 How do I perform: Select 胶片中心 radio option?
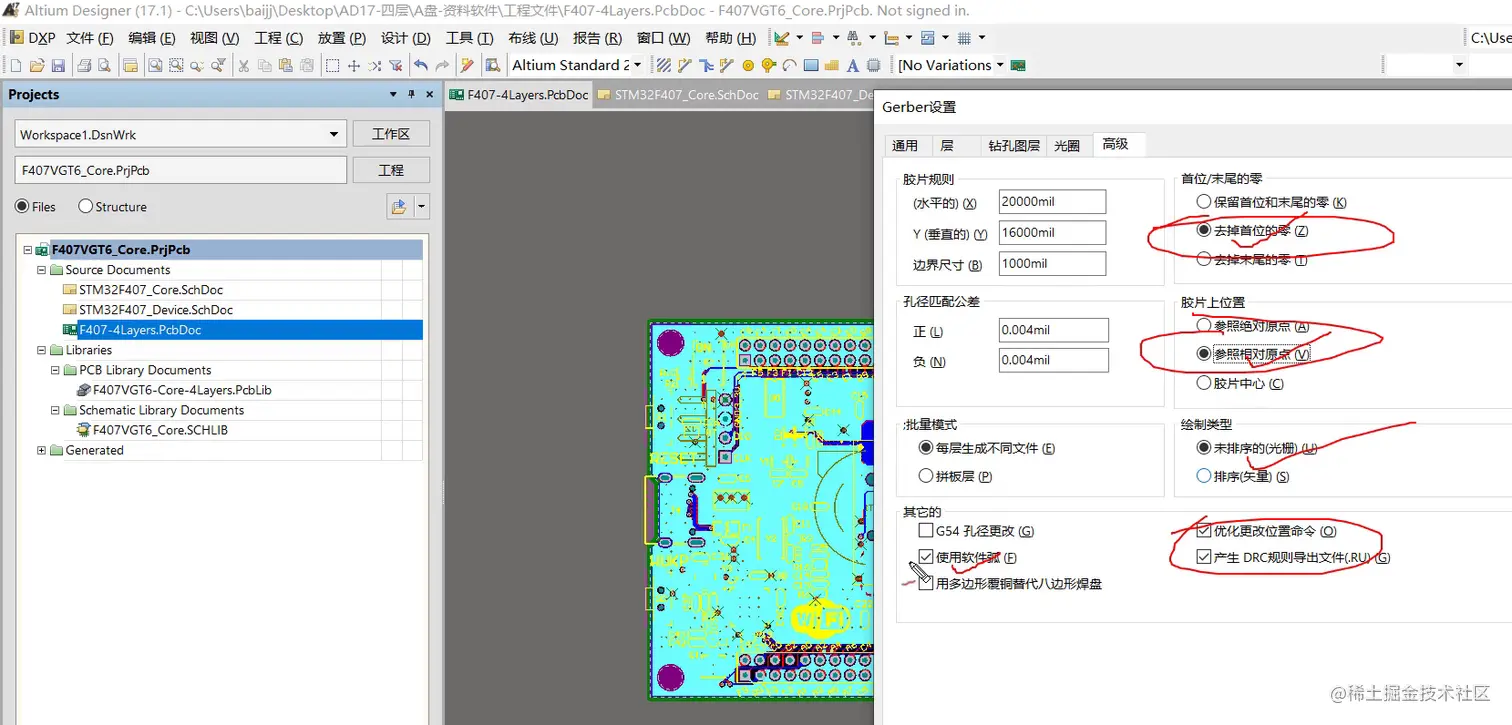click(x=1204, y=383)
